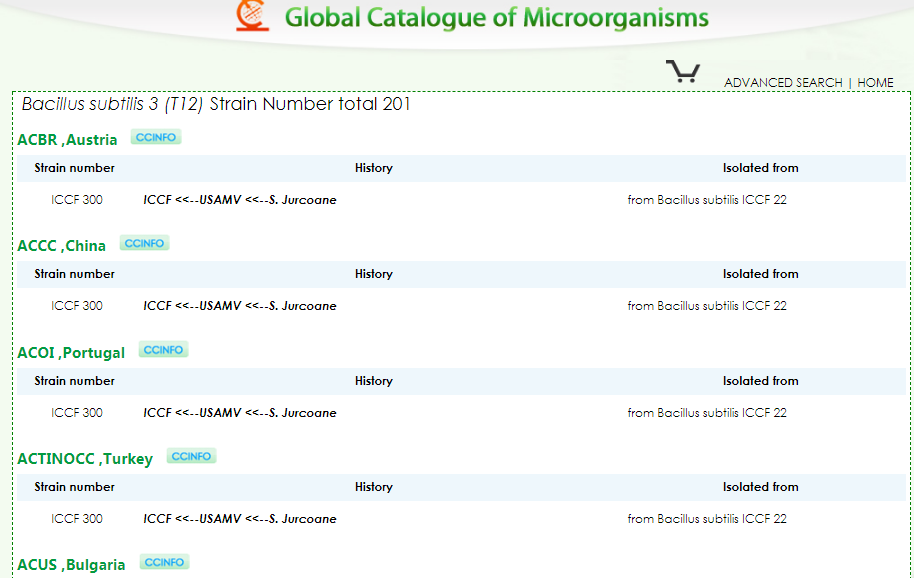
Task: Open the ACOI, Portugal collection heading
Action: pos(71,353)
